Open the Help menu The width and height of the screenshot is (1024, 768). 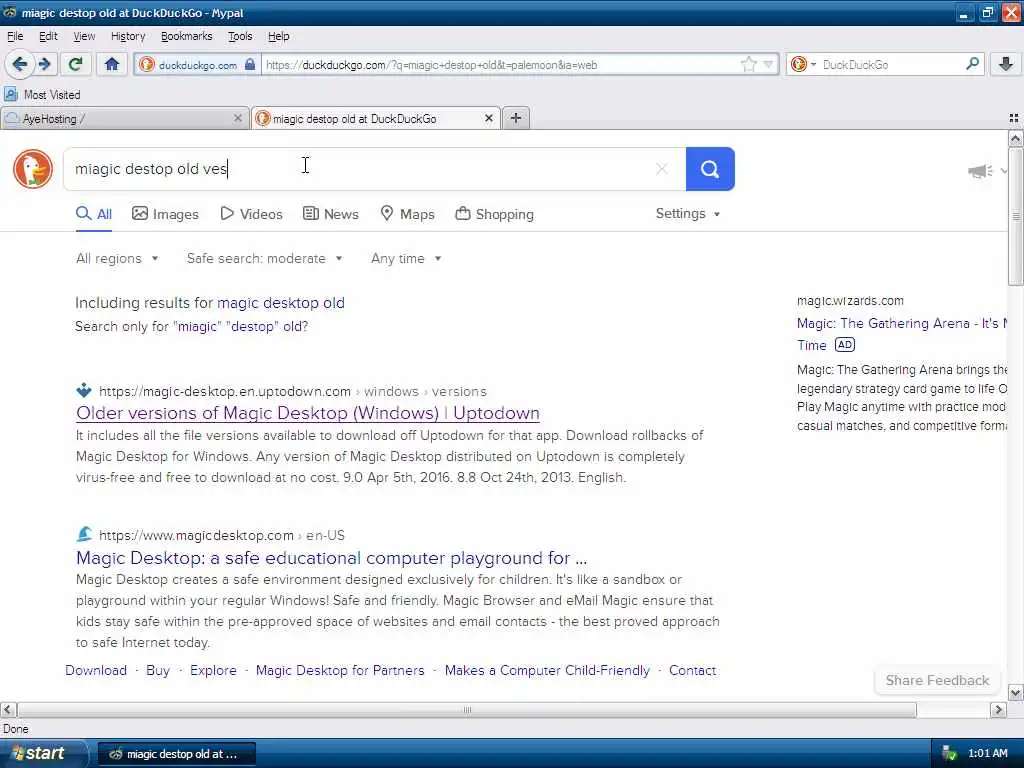(278, 36)
